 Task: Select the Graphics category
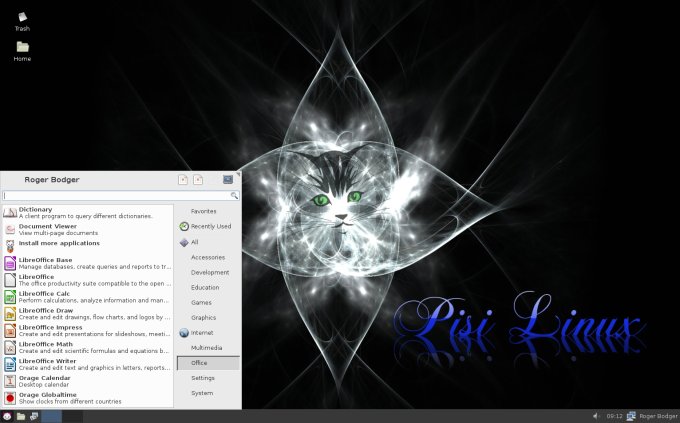(208, 318)
